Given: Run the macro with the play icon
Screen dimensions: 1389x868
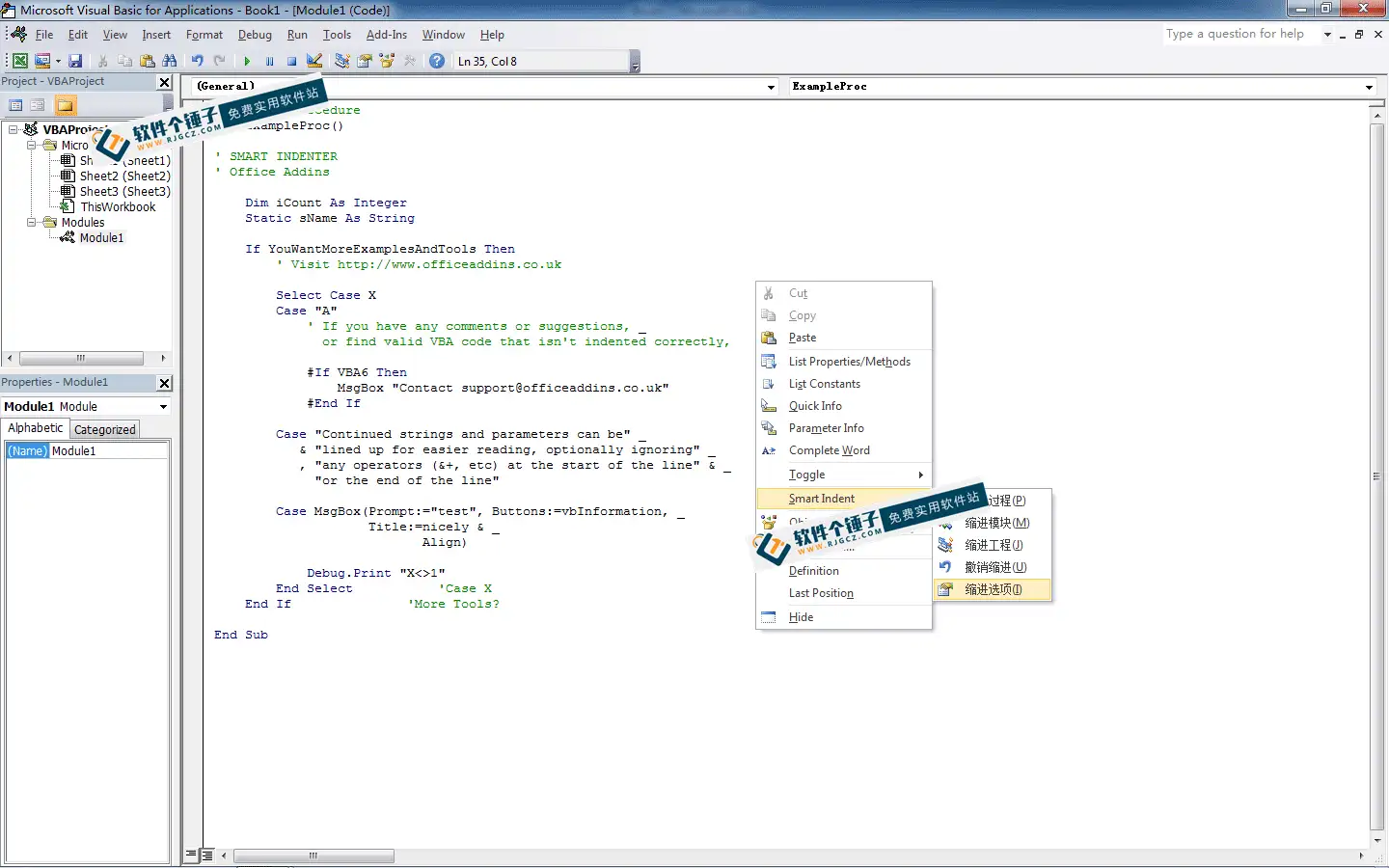Looking at the screenshot, I should 247,61.
